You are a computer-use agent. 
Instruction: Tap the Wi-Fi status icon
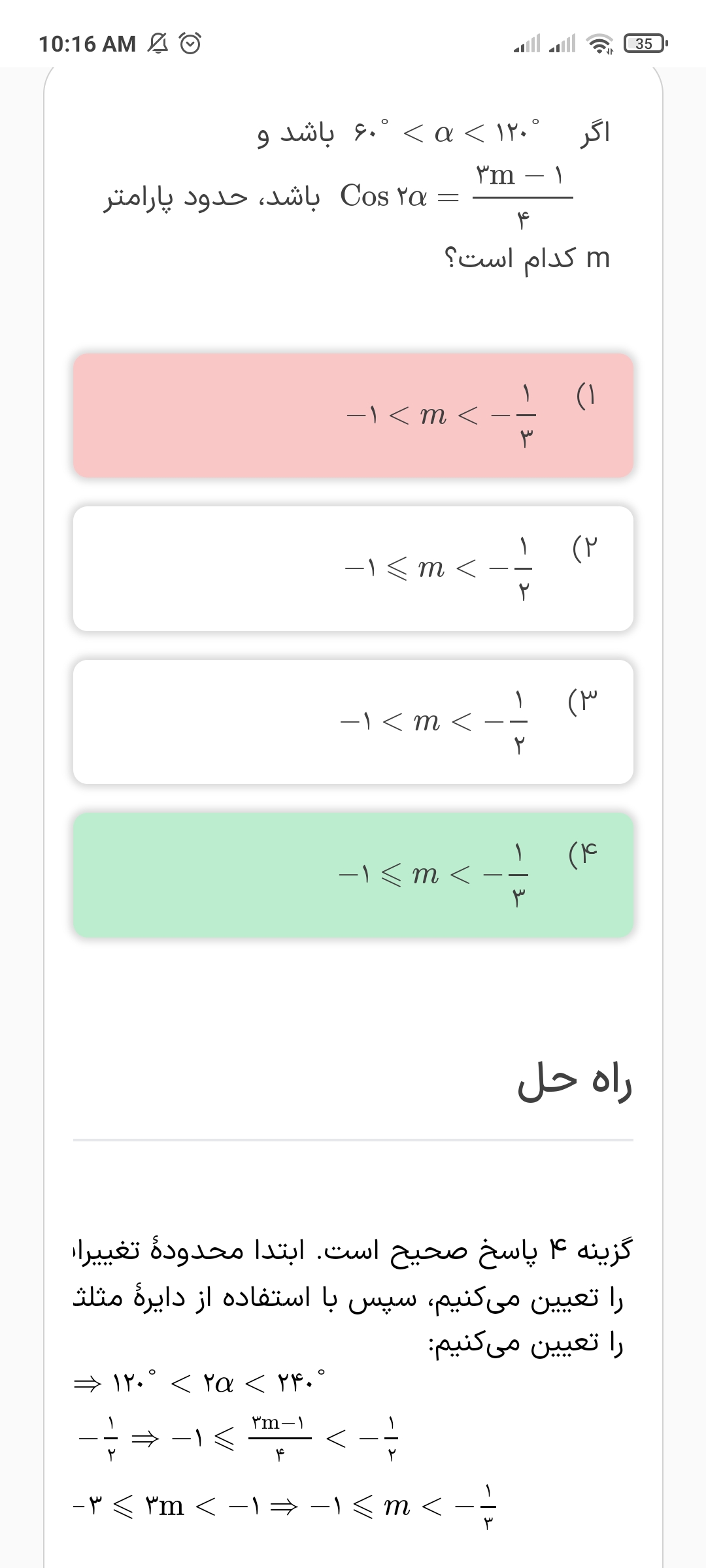pos(599,44)
